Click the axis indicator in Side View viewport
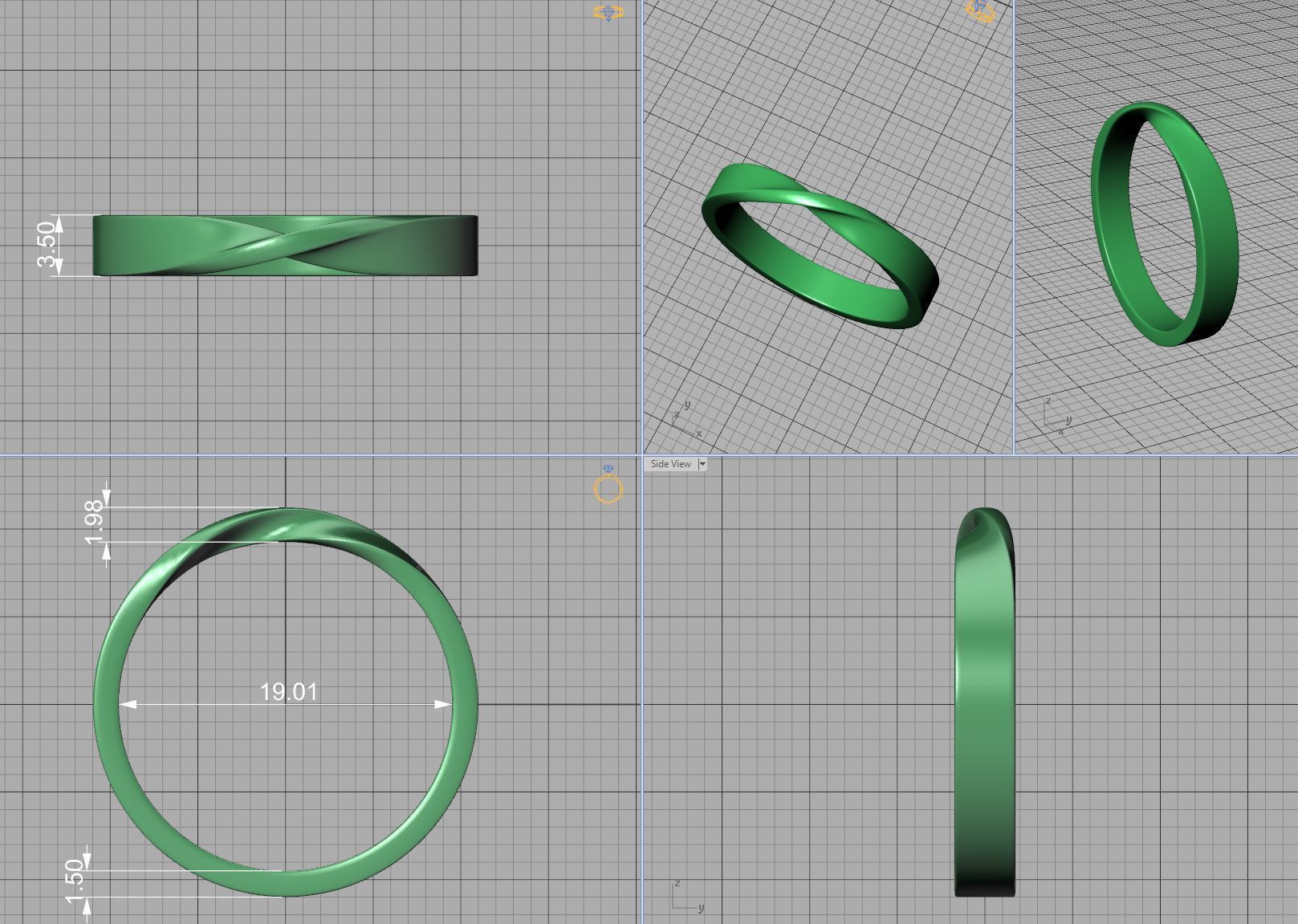 pyautogui.click(x=688, y=897)
